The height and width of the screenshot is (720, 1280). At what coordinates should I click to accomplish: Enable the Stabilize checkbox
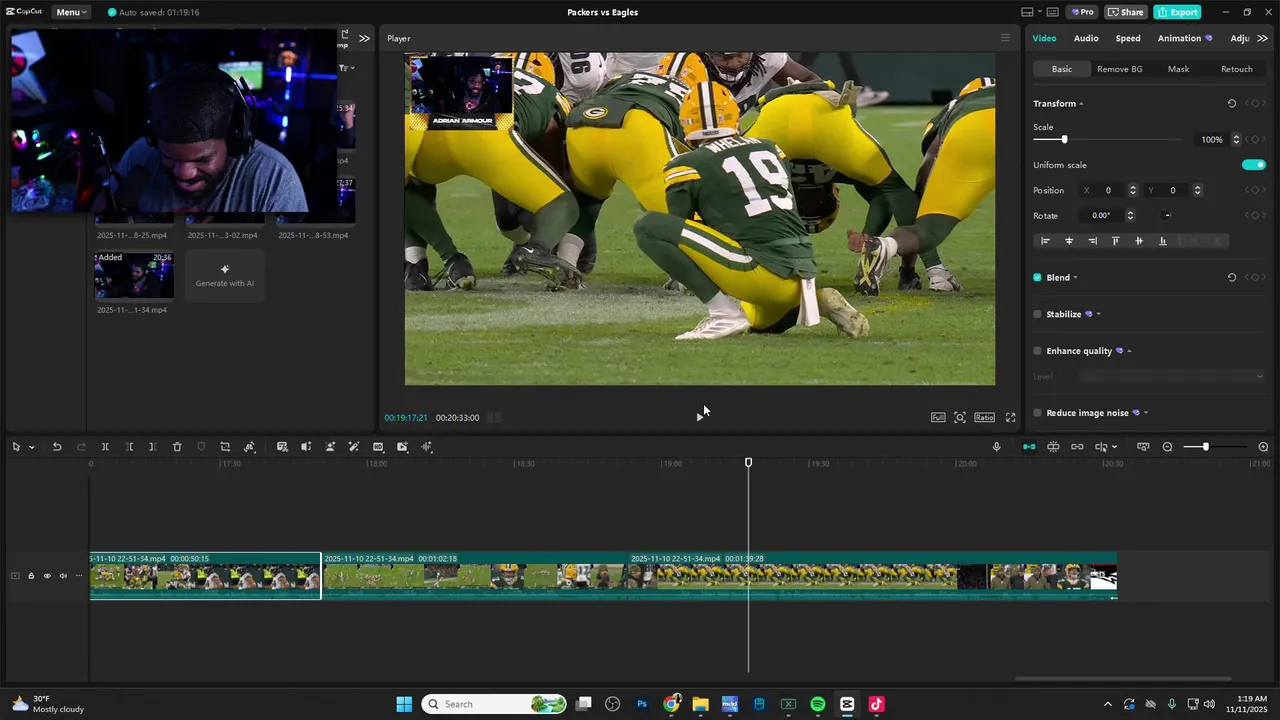click(x=1037, y=314)
